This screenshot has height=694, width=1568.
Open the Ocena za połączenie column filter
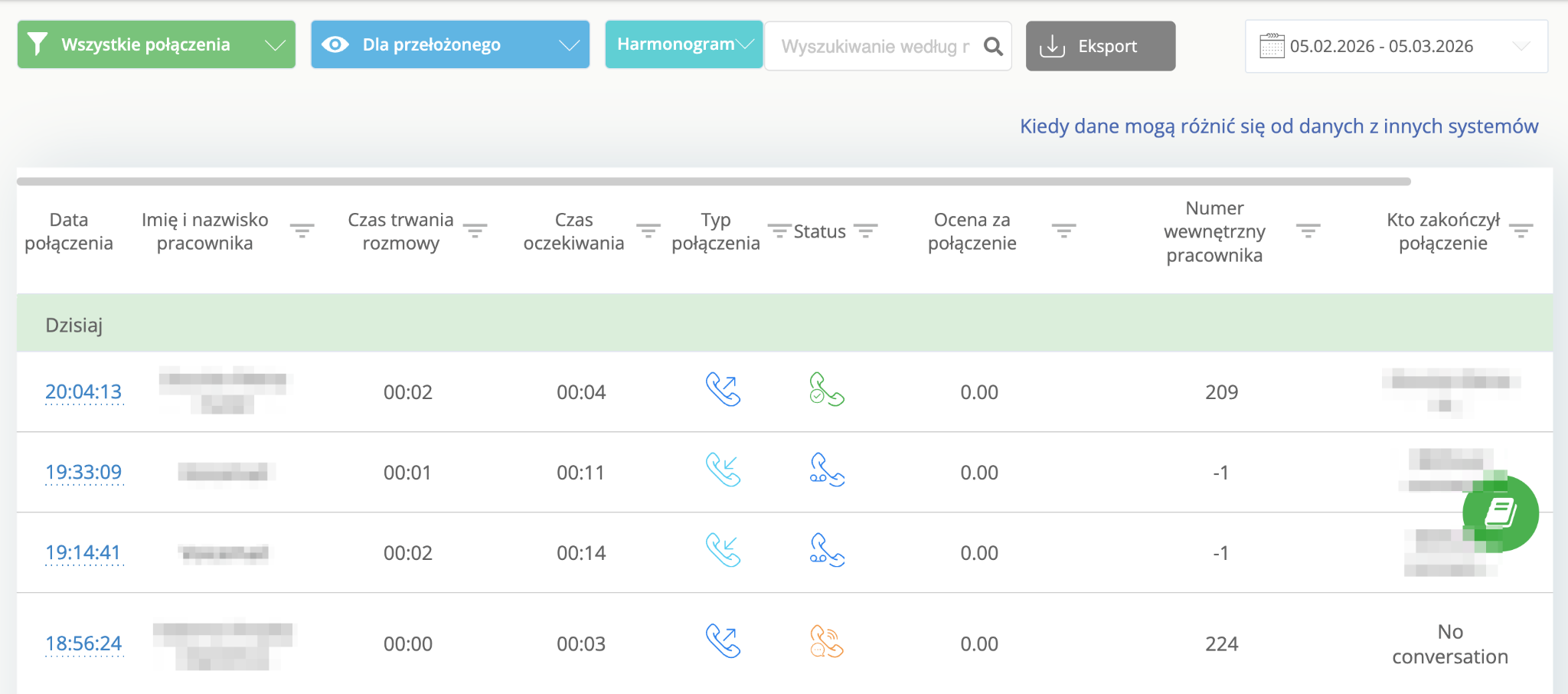pos(1063,231)
